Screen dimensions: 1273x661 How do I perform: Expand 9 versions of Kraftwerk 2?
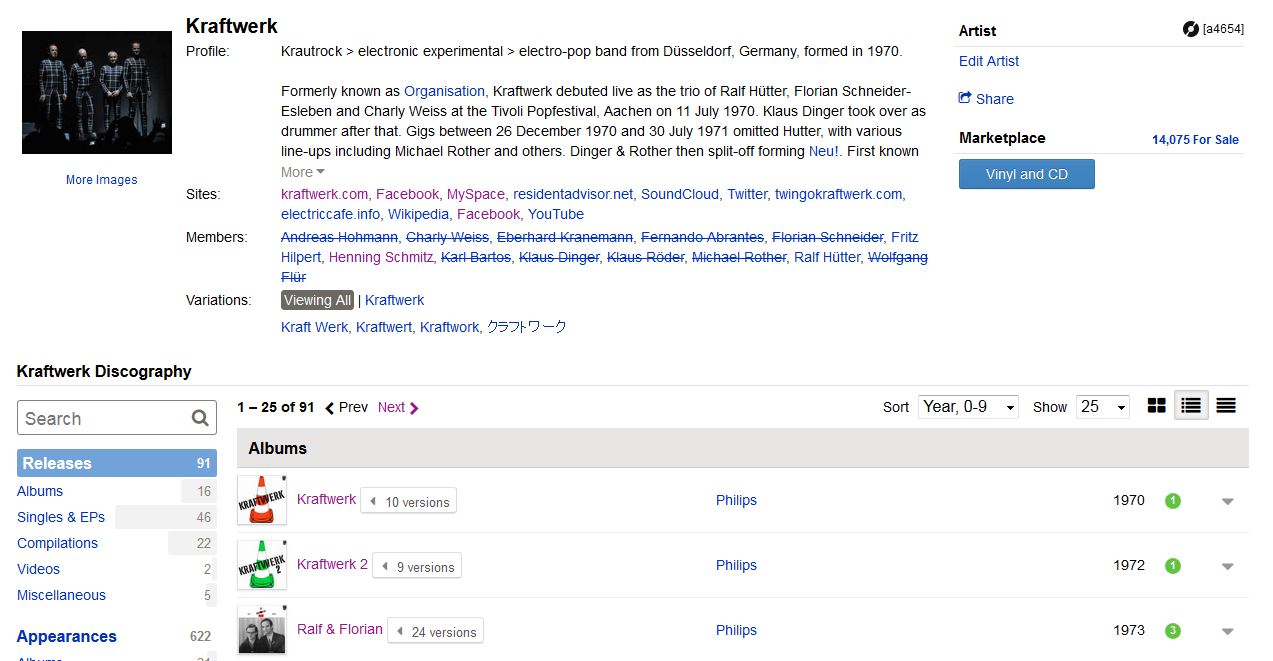[416, 567]
